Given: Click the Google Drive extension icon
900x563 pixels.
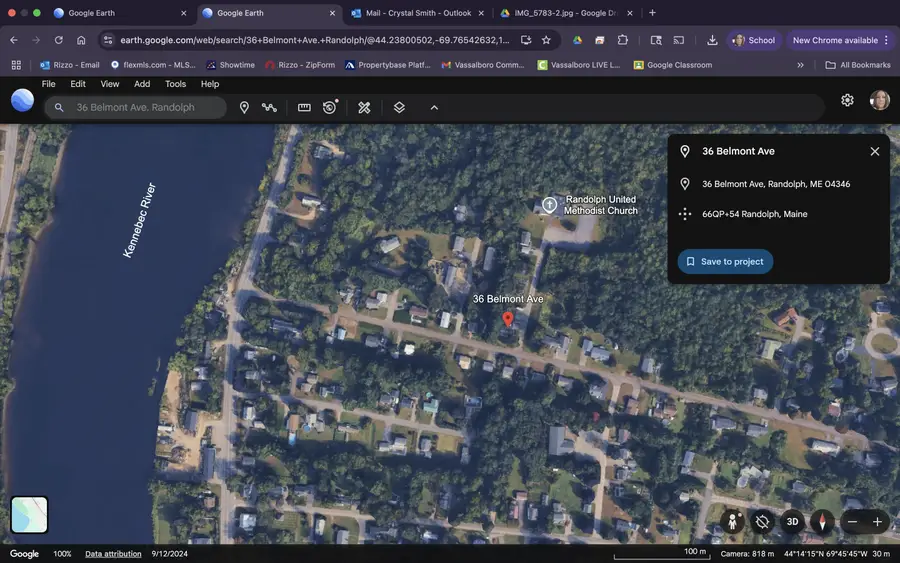Looking at the screenshot, I should 577,40.
